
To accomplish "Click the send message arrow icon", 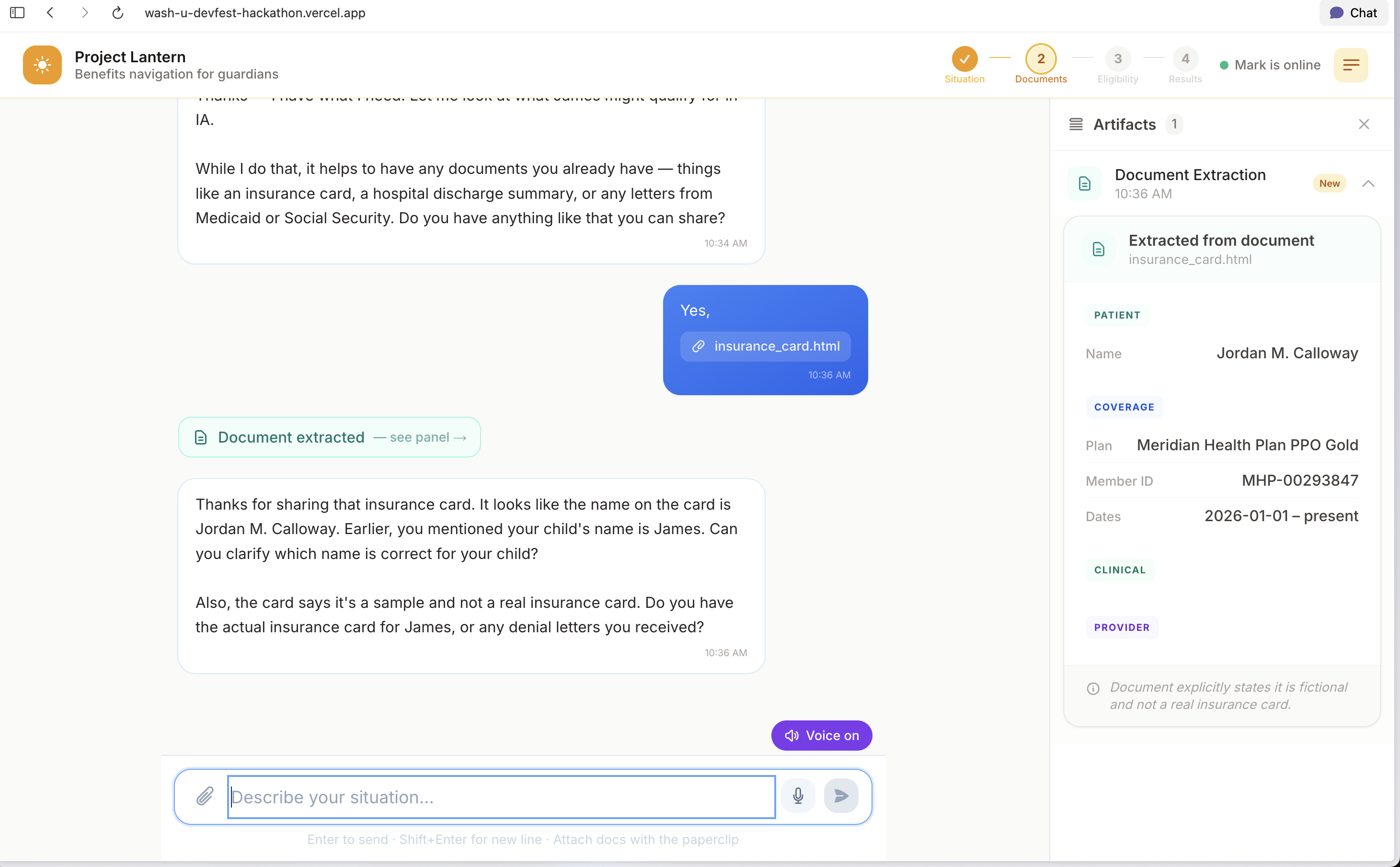I will tap(841, 796).
